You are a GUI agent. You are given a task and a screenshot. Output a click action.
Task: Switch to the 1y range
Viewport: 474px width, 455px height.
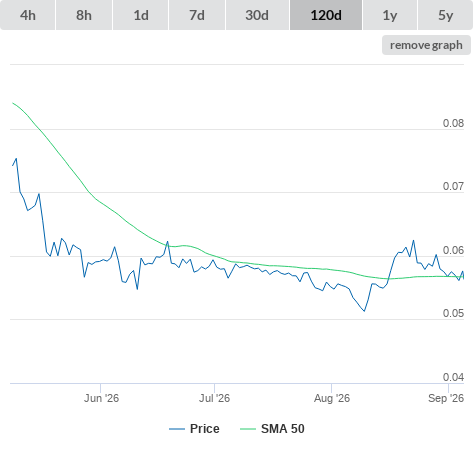(390, 15)
